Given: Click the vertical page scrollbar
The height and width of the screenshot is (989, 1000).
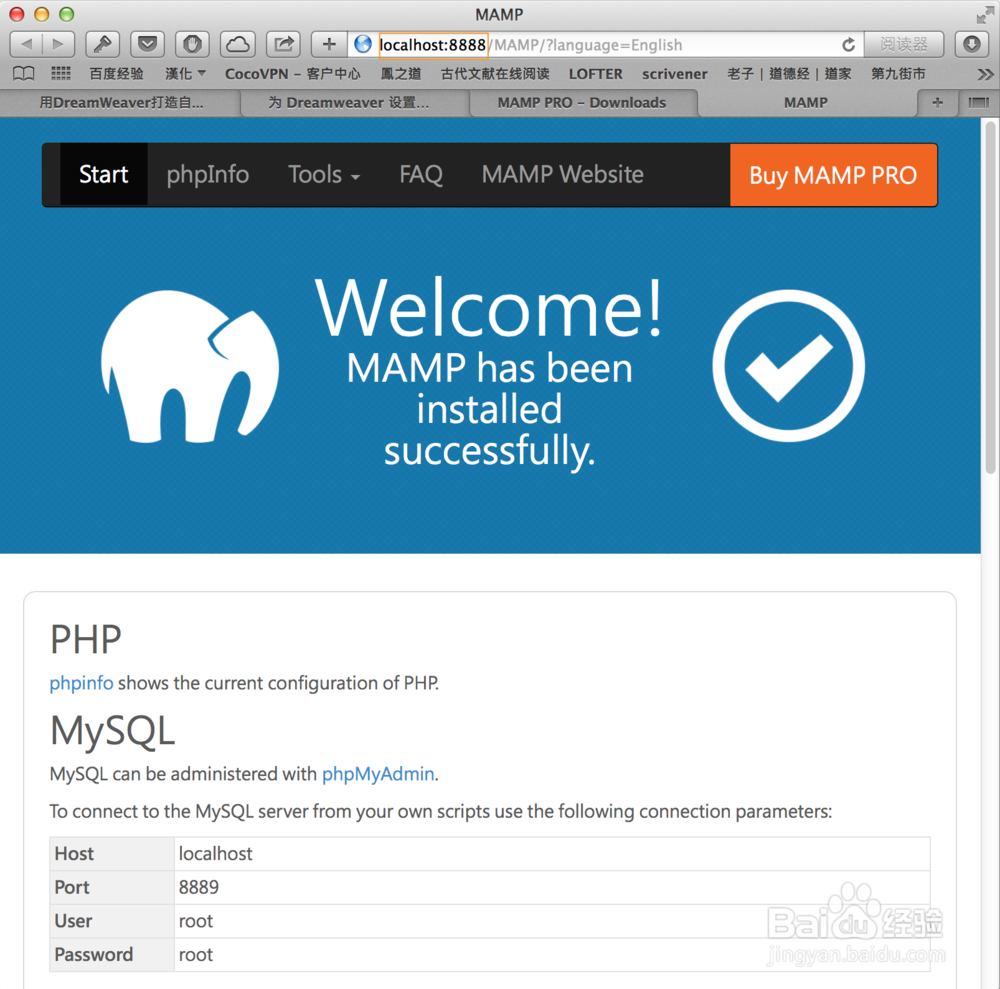Looking at the screenshot, I should coord(990,298).
